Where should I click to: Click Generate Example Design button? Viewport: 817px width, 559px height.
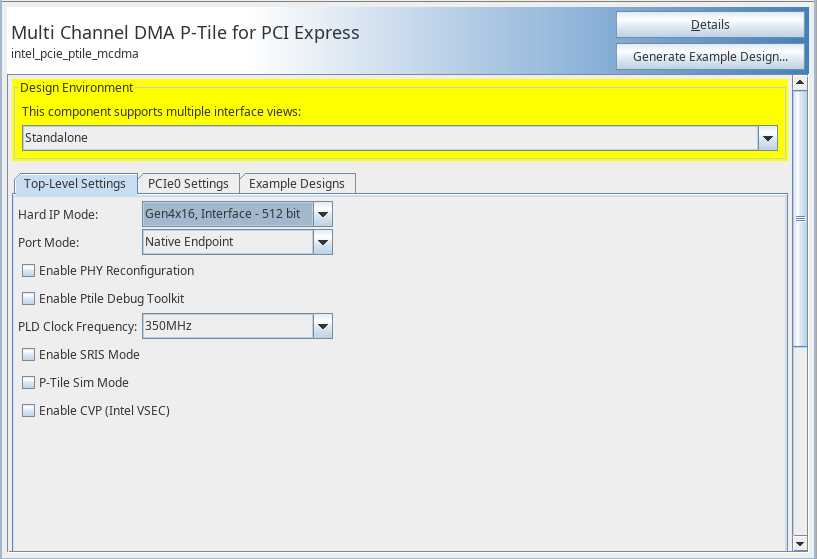click(x=710, y=57)
